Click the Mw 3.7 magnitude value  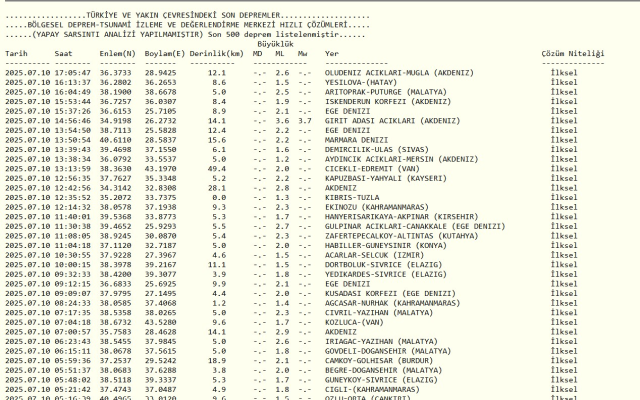(x=304, y=120)
